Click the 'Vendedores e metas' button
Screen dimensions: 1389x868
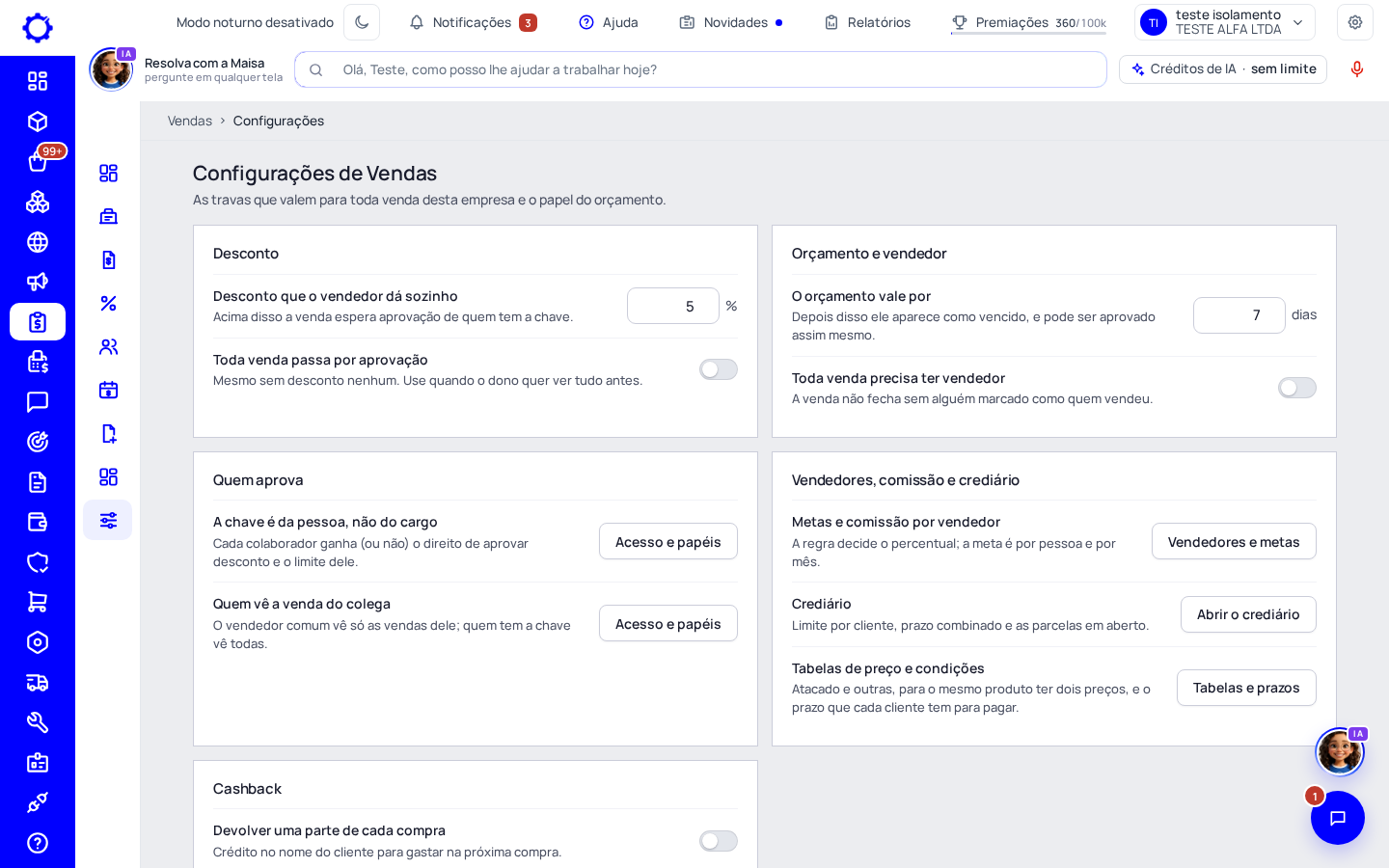[x=1234, y=541]
